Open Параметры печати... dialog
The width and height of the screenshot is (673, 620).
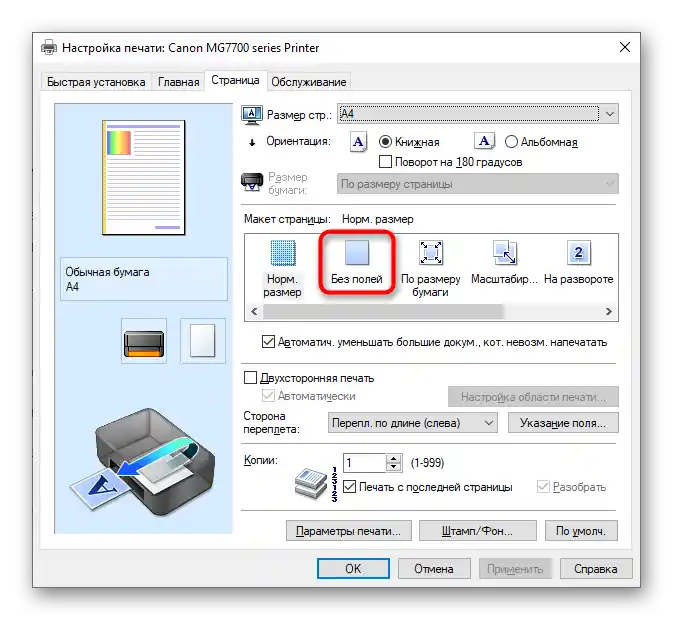(x=349, y=531)
